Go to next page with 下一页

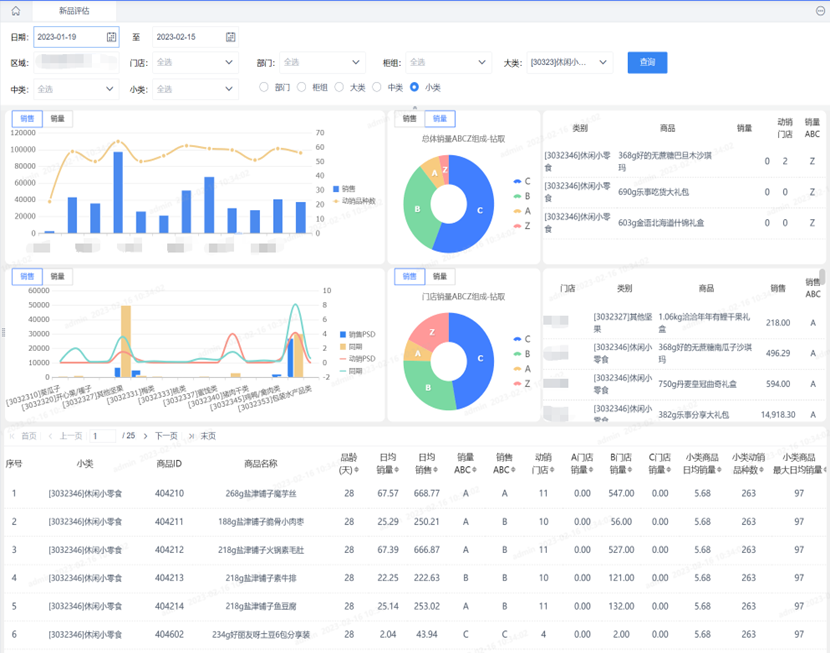pos(165,436)
